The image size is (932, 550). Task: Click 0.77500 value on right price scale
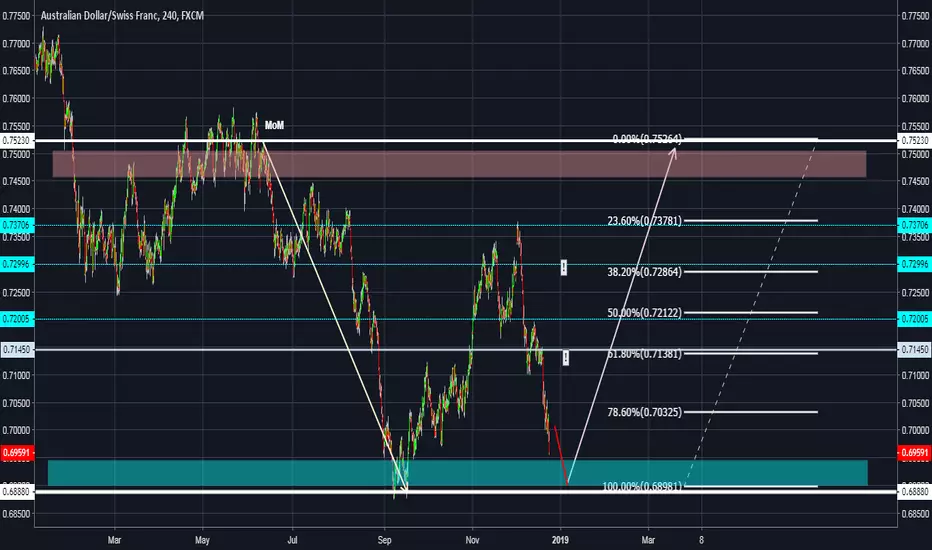[x=915, y=16]
